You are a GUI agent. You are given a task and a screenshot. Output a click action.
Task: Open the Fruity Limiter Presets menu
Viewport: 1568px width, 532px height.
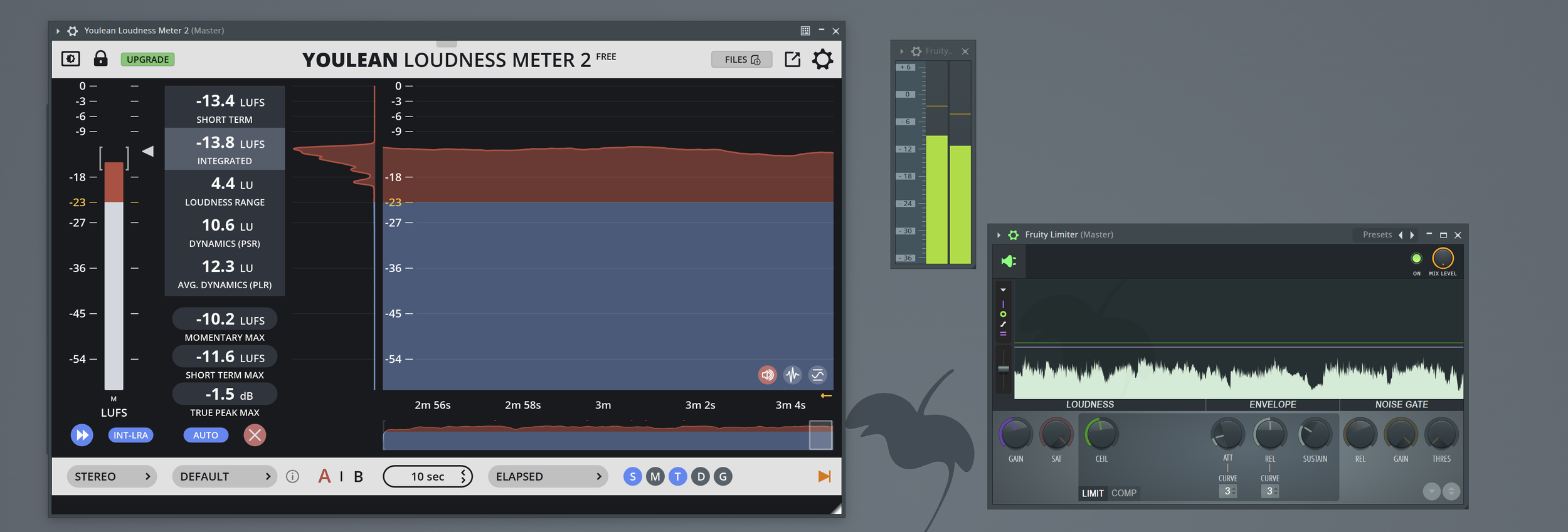point(1377,235)
